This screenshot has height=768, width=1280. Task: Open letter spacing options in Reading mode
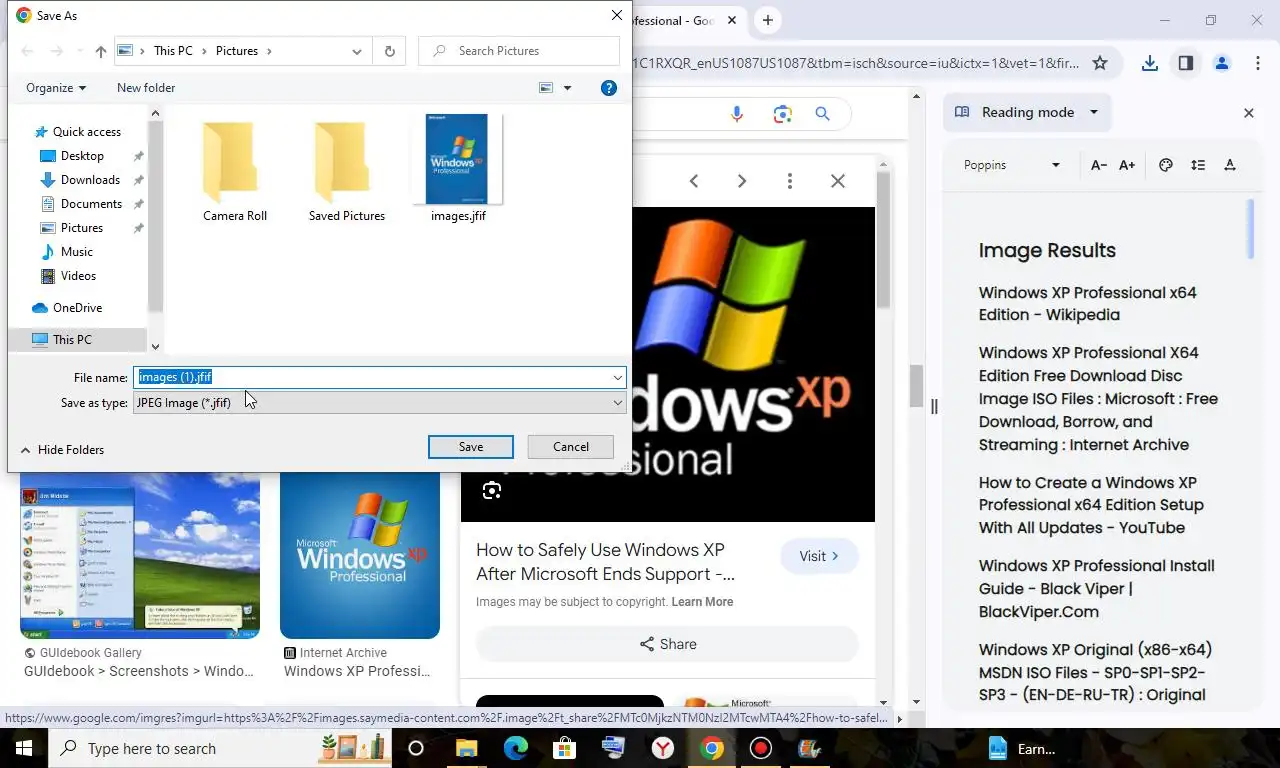(x=1230, y=165)
